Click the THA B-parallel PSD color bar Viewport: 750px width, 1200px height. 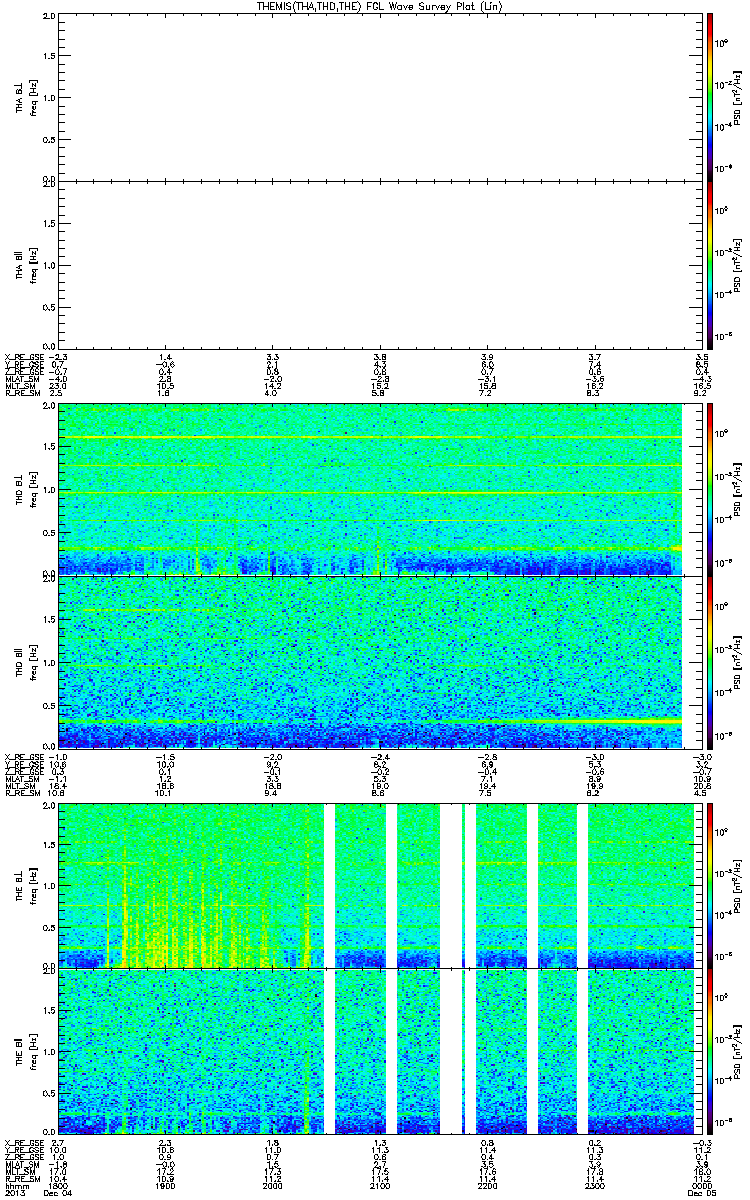coord(710,264)
